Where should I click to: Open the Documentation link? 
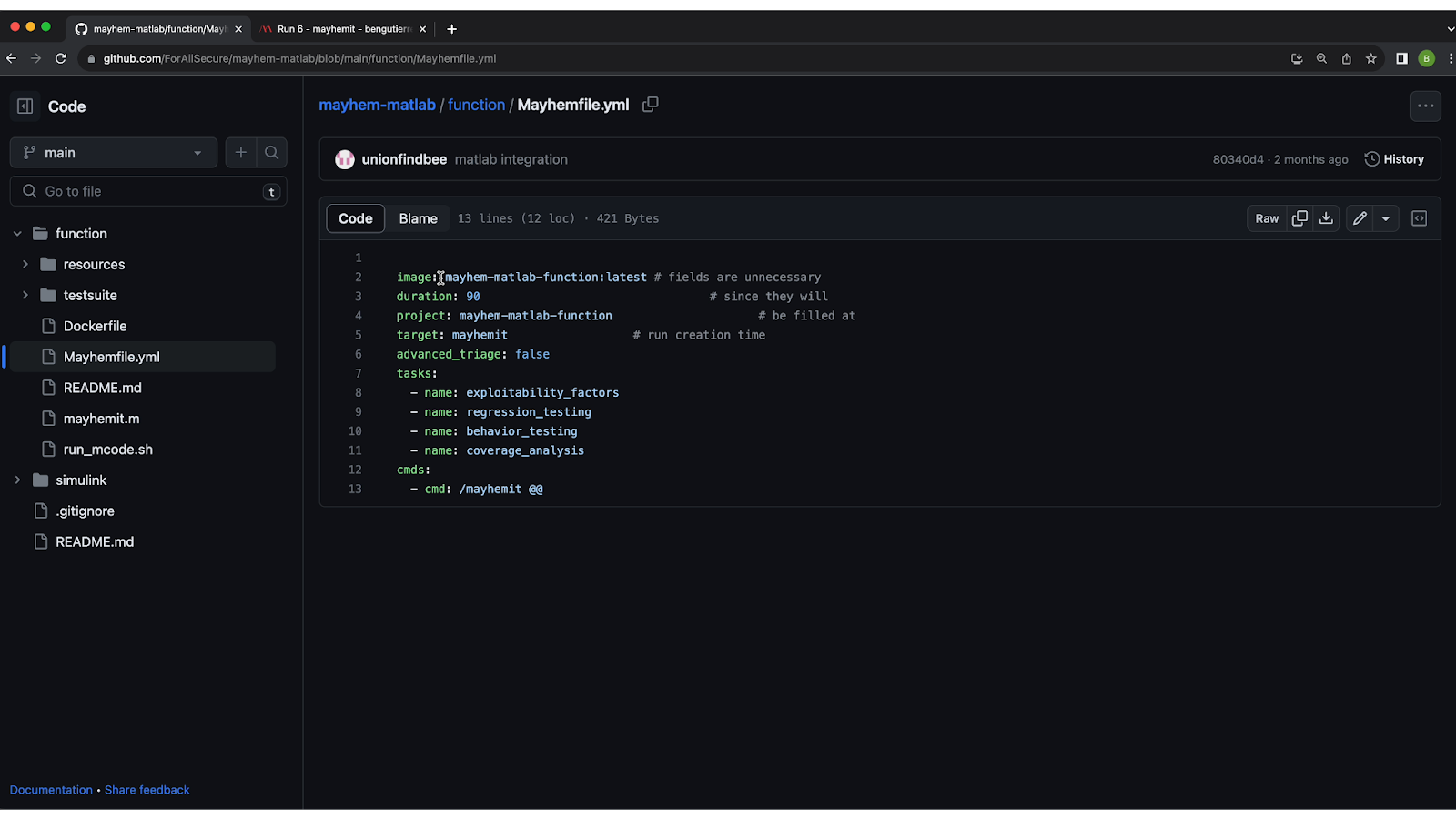pos(51,790)
